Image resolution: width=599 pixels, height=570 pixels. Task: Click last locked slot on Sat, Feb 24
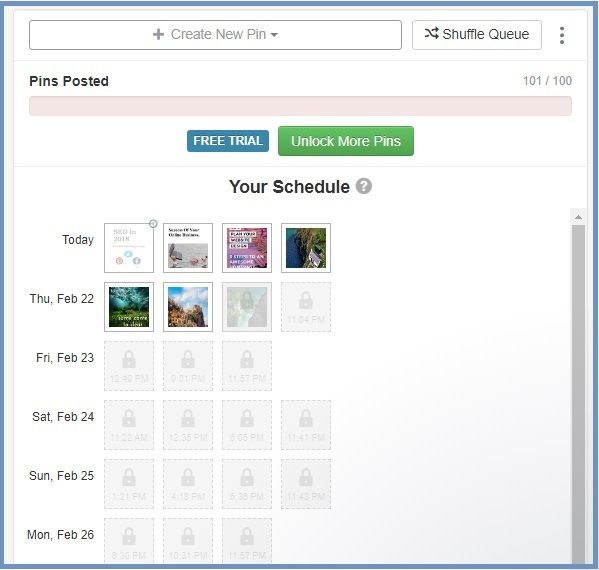click(306, 425)
